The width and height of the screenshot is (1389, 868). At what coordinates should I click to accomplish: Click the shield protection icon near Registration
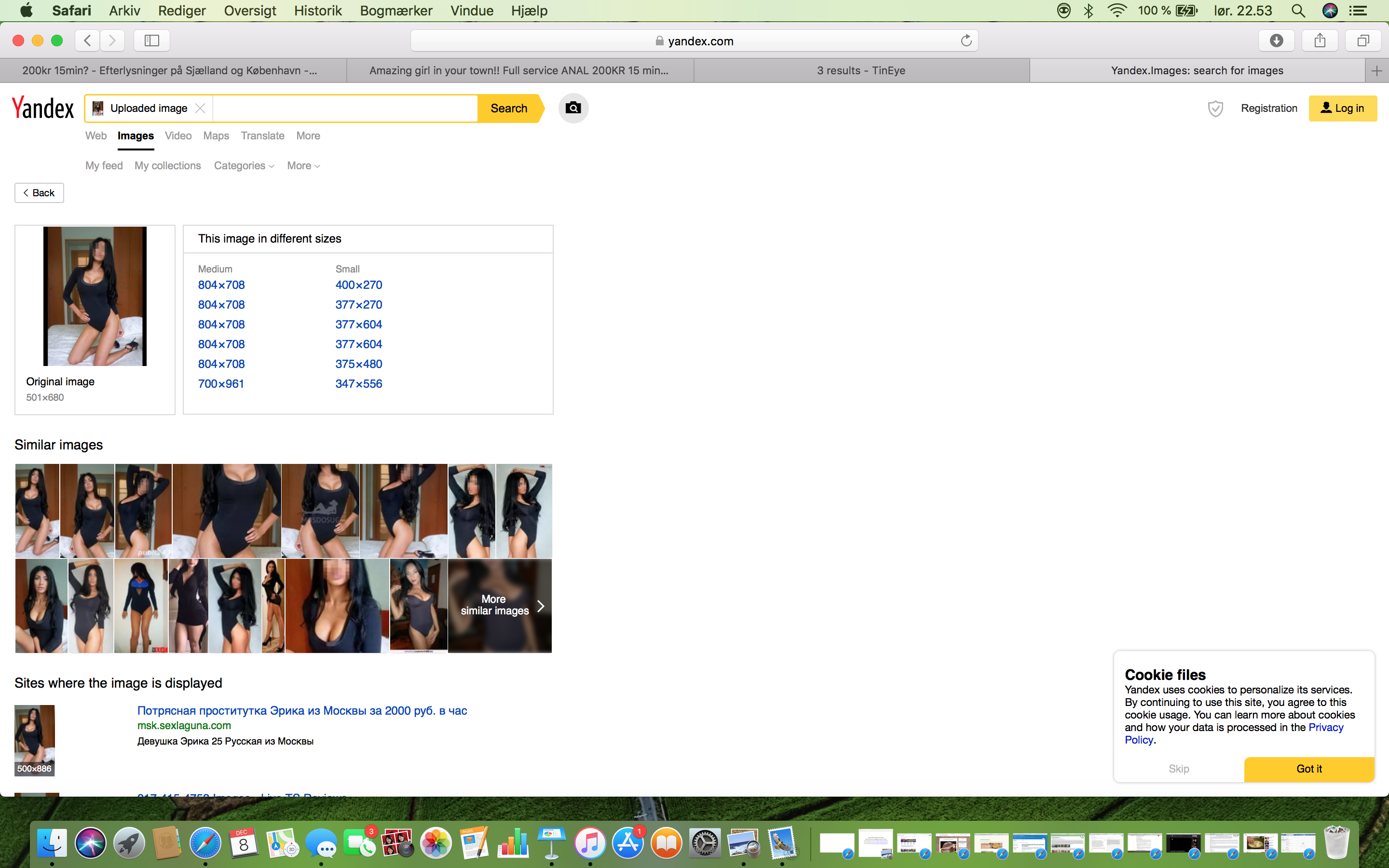tap(1215, 108)
